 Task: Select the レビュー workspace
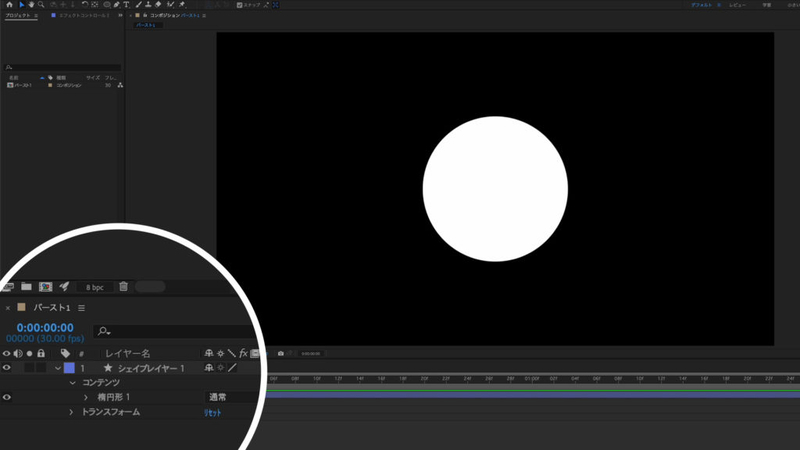pyautogui.click(x=737, y=5)
